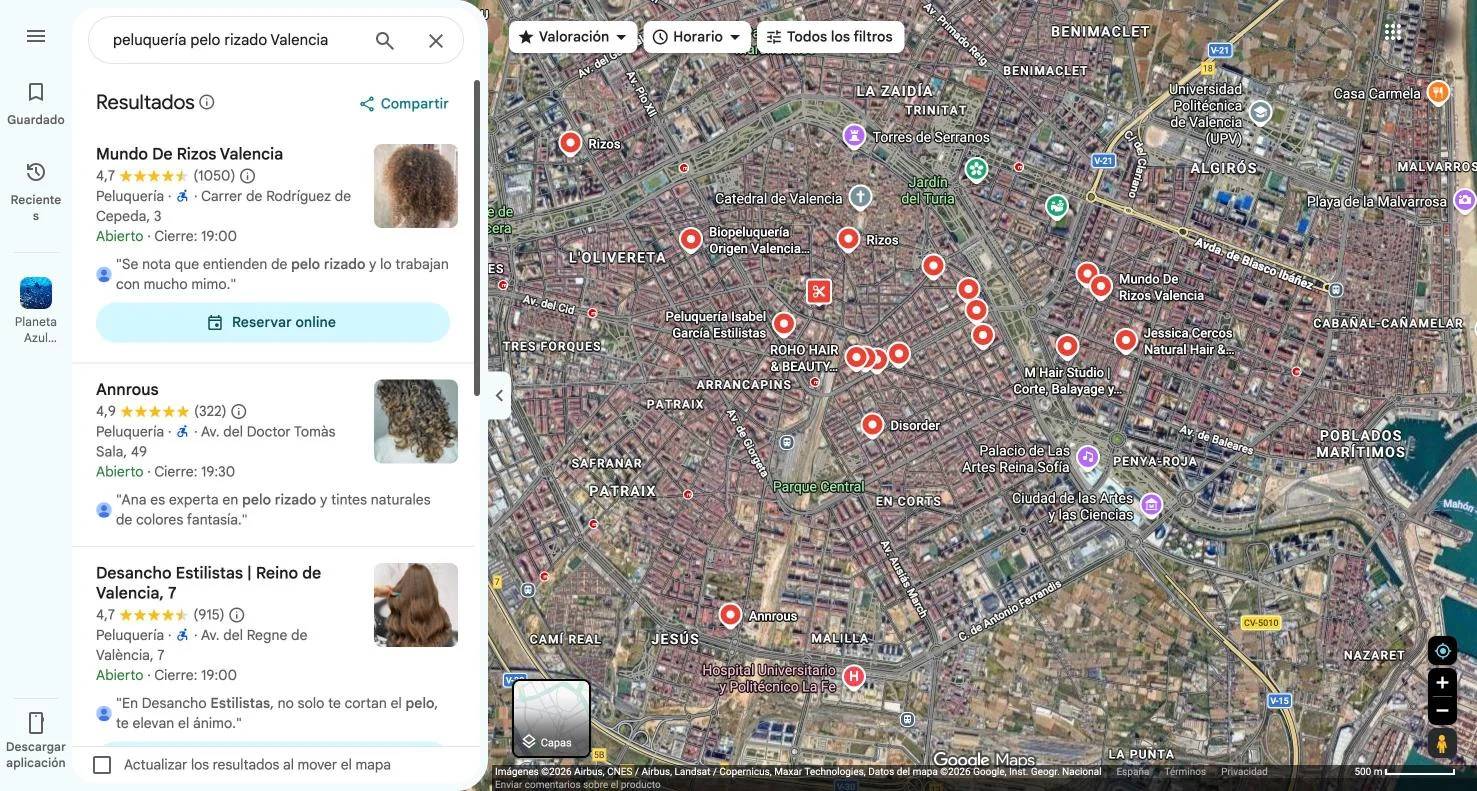Open the Annrous result listing
This screenshot has width=1477, height=791.
click(127, 390)
